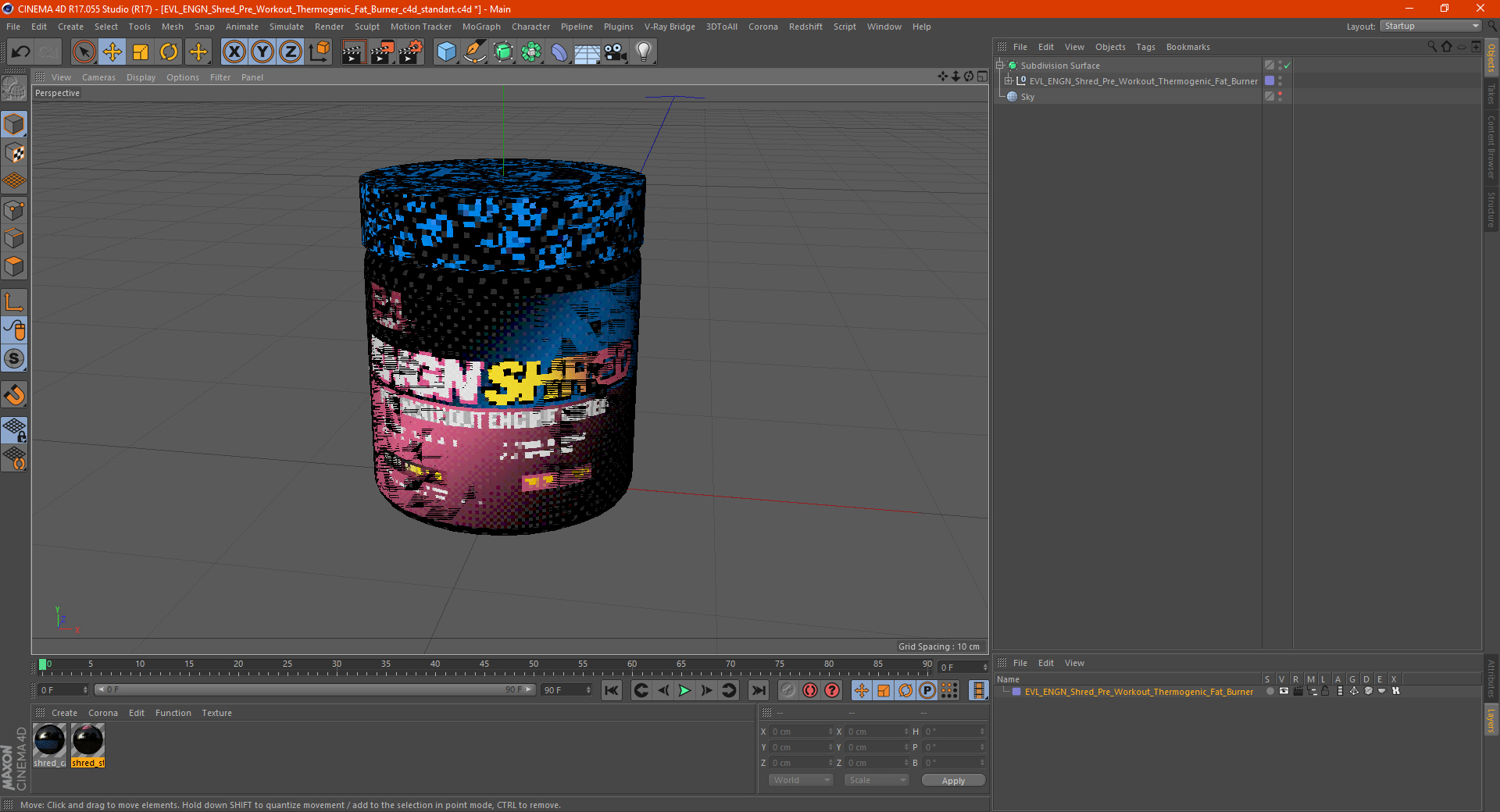The height and width of the screenshot is (812, 1500).
Task: Click the Object Manager search icon
Action: click(x=1431, y=47)
